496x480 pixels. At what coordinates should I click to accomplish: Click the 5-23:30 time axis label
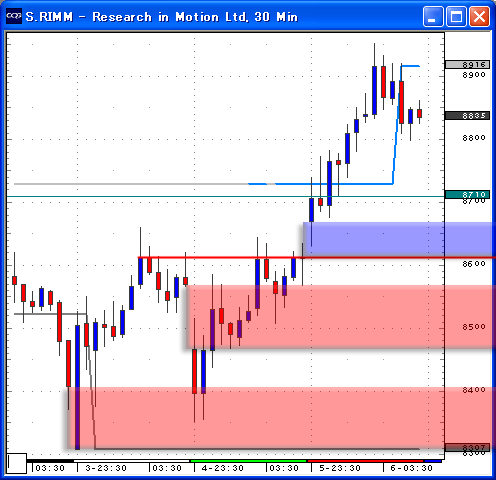[340, 468]
